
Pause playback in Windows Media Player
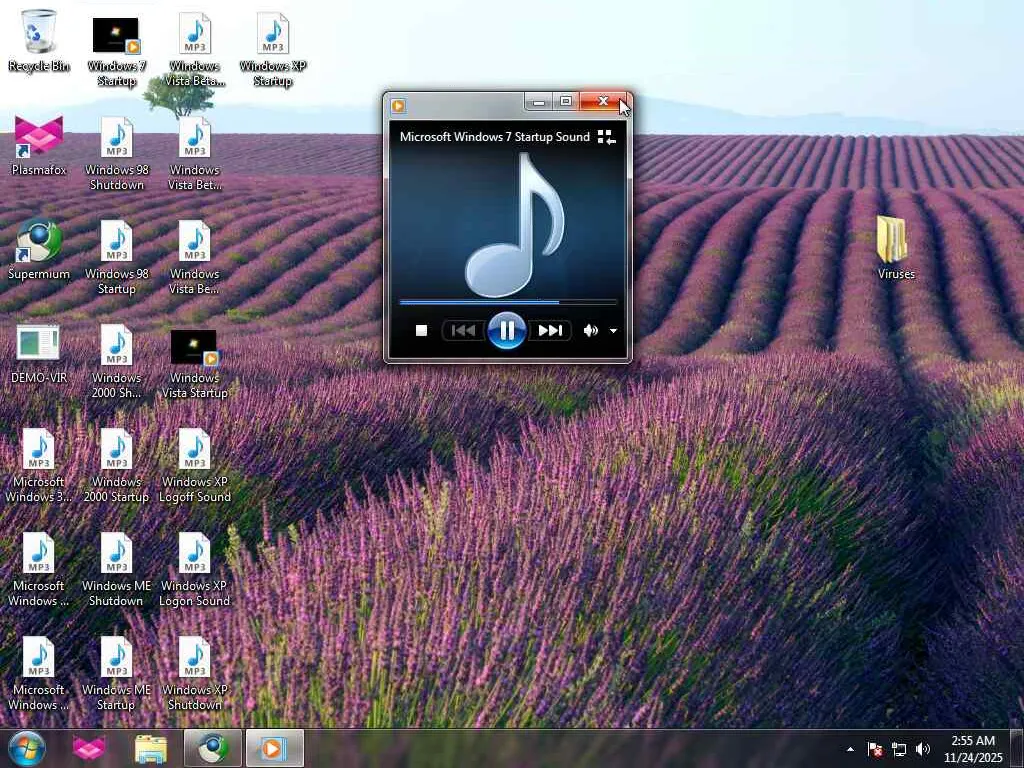click(507, 330)
